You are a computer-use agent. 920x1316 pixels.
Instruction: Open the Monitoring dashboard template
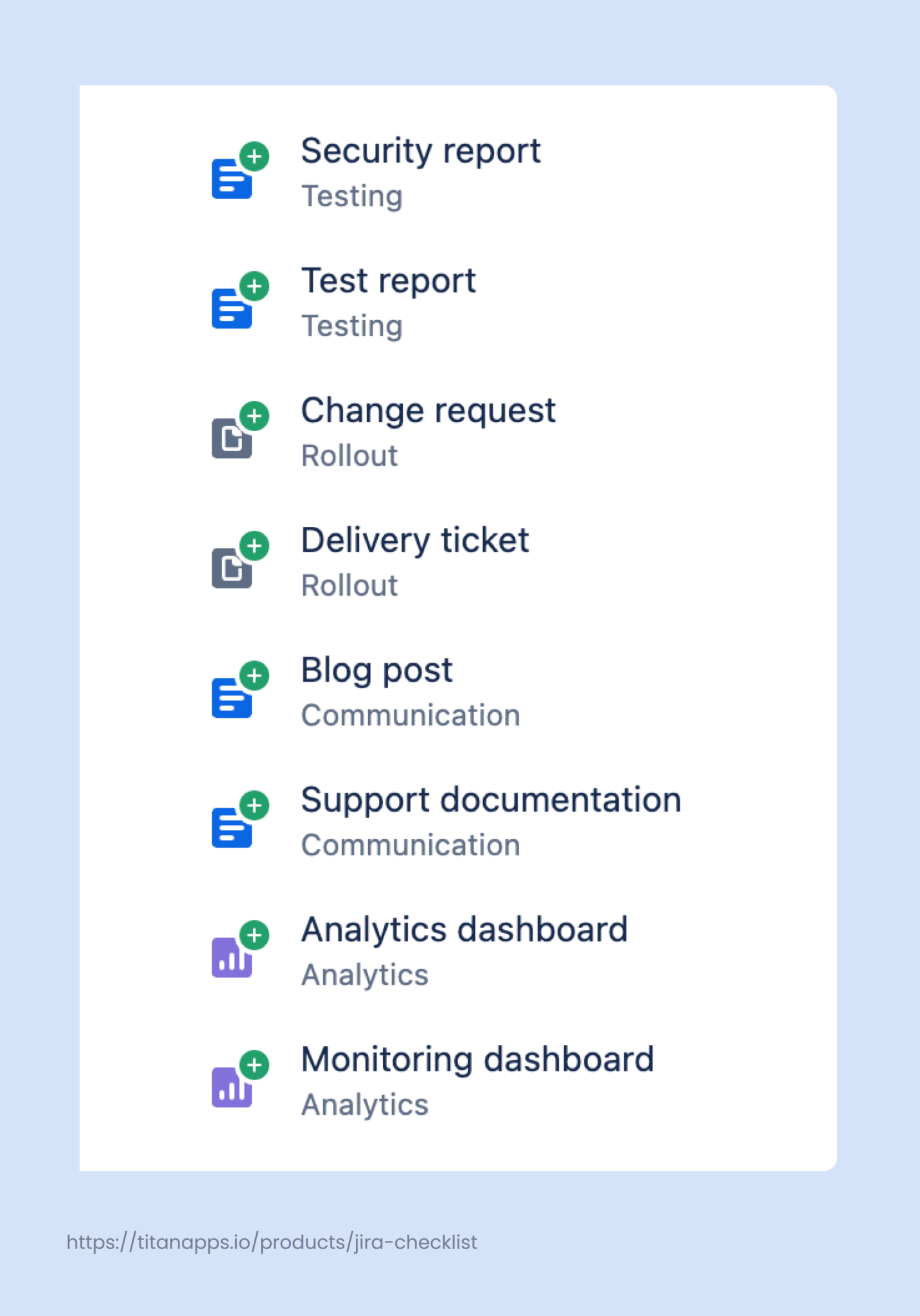coord(477,1059)
